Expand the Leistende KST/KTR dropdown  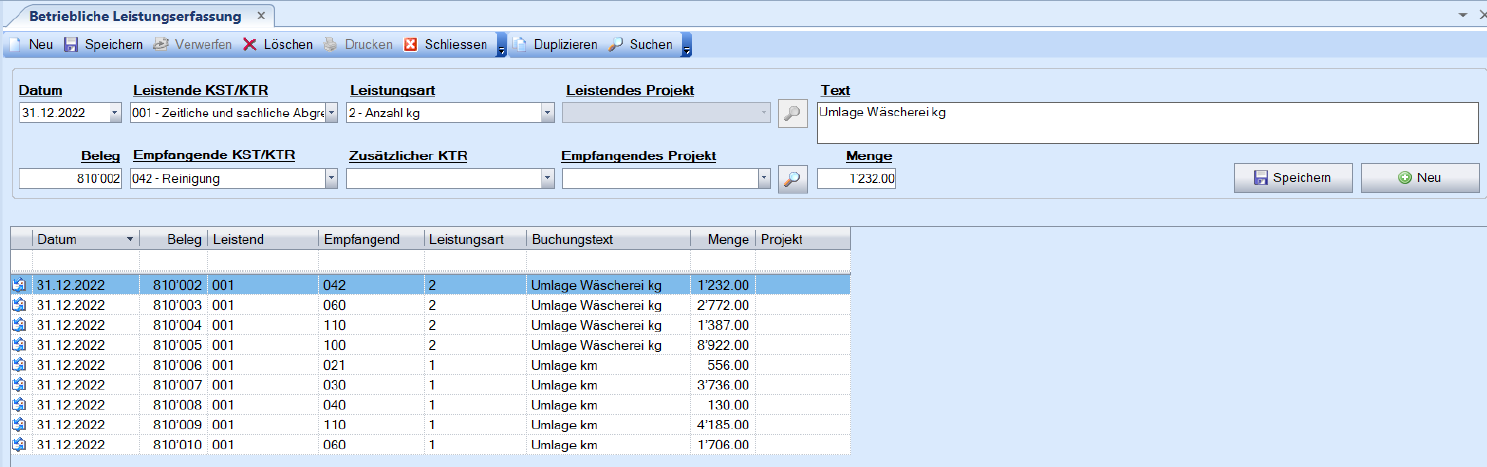point(332,113)
